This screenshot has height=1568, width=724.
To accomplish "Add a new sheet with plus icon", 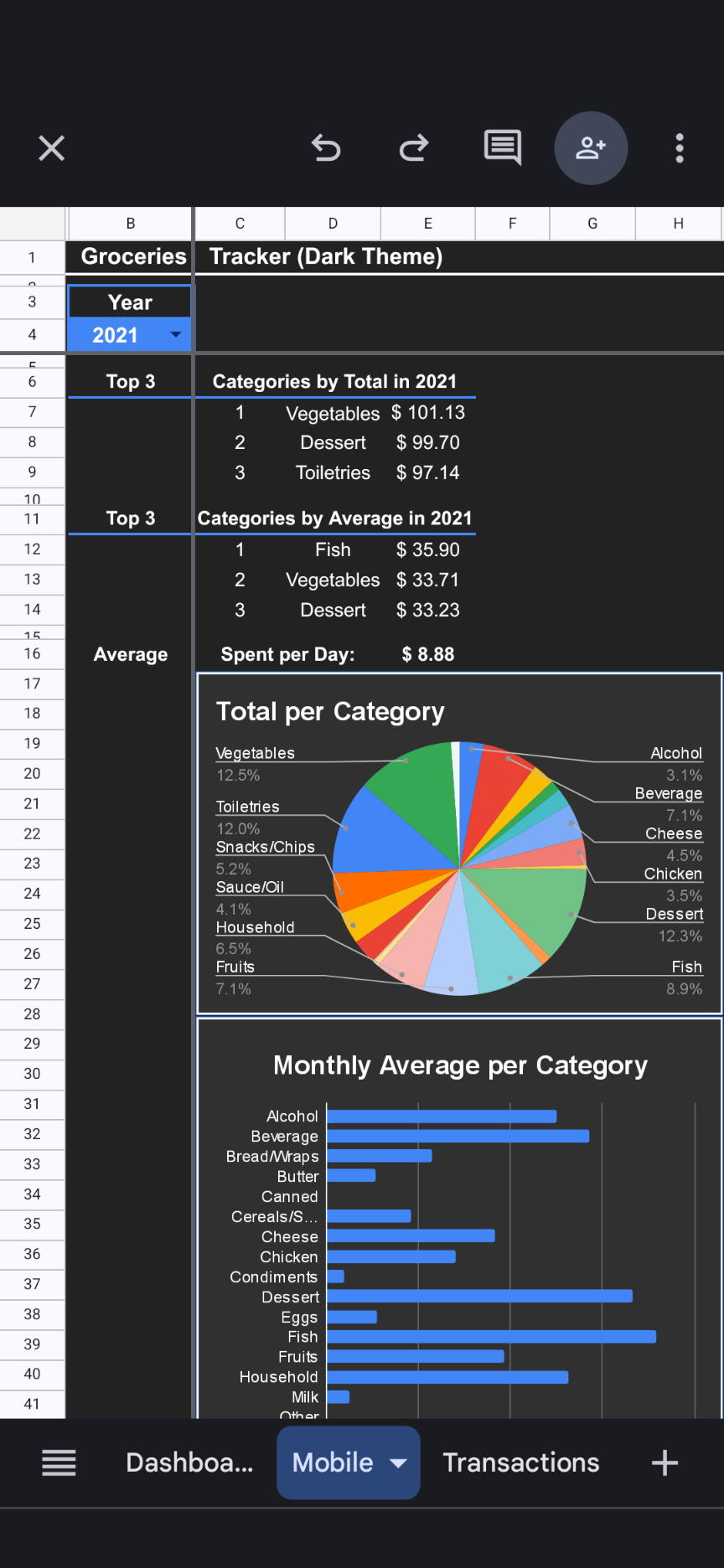I will point(665,1462).
